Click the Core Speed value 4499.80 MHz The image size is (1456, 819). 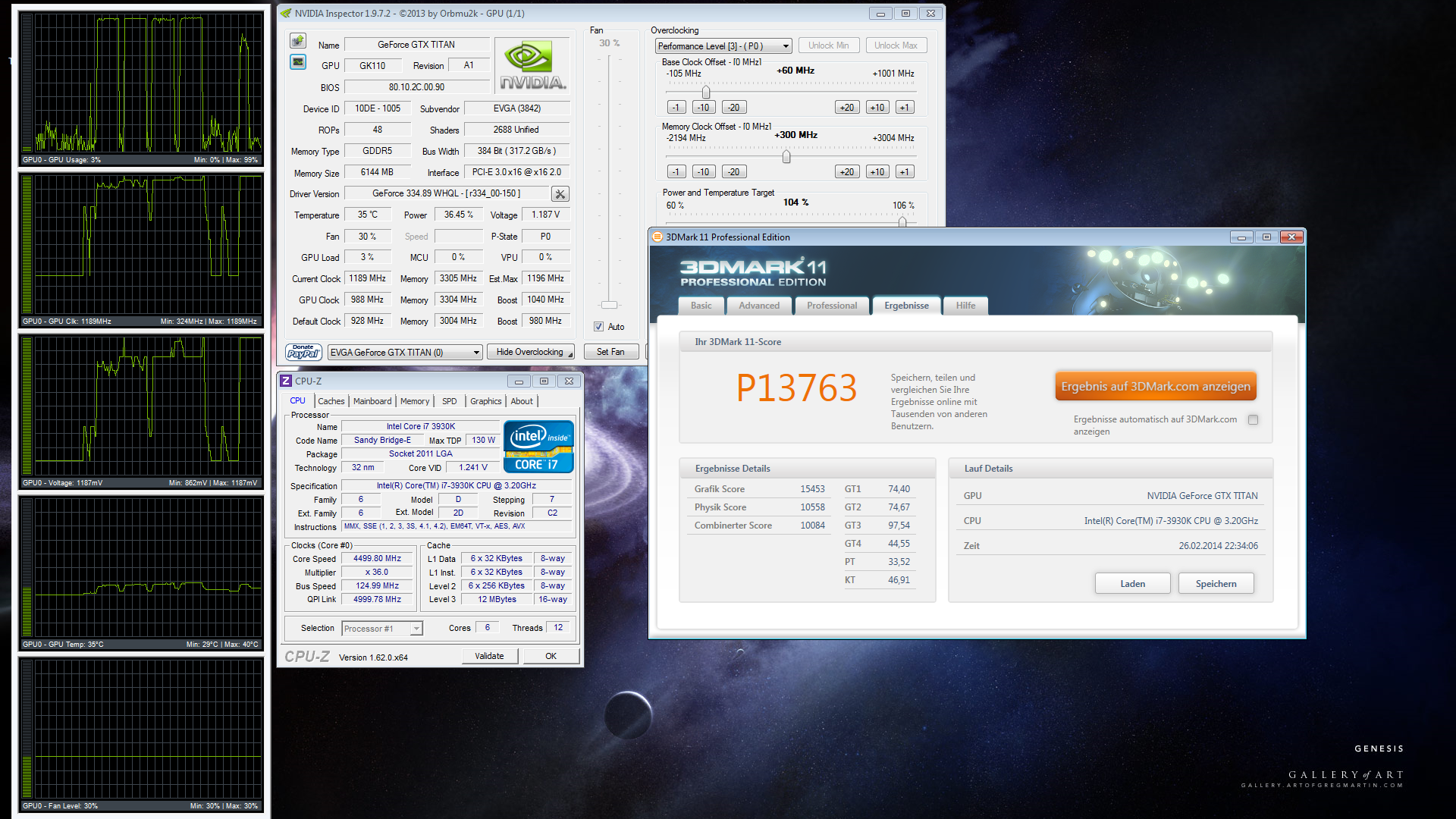pos(377,559)
